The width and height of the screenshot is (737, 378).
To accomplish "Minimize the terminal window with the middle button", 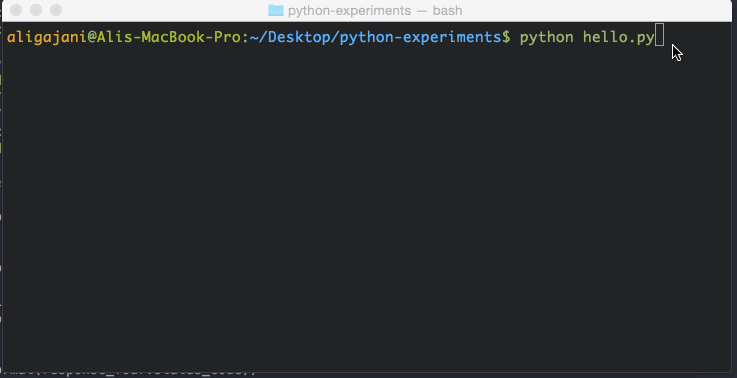I will 36,10.
